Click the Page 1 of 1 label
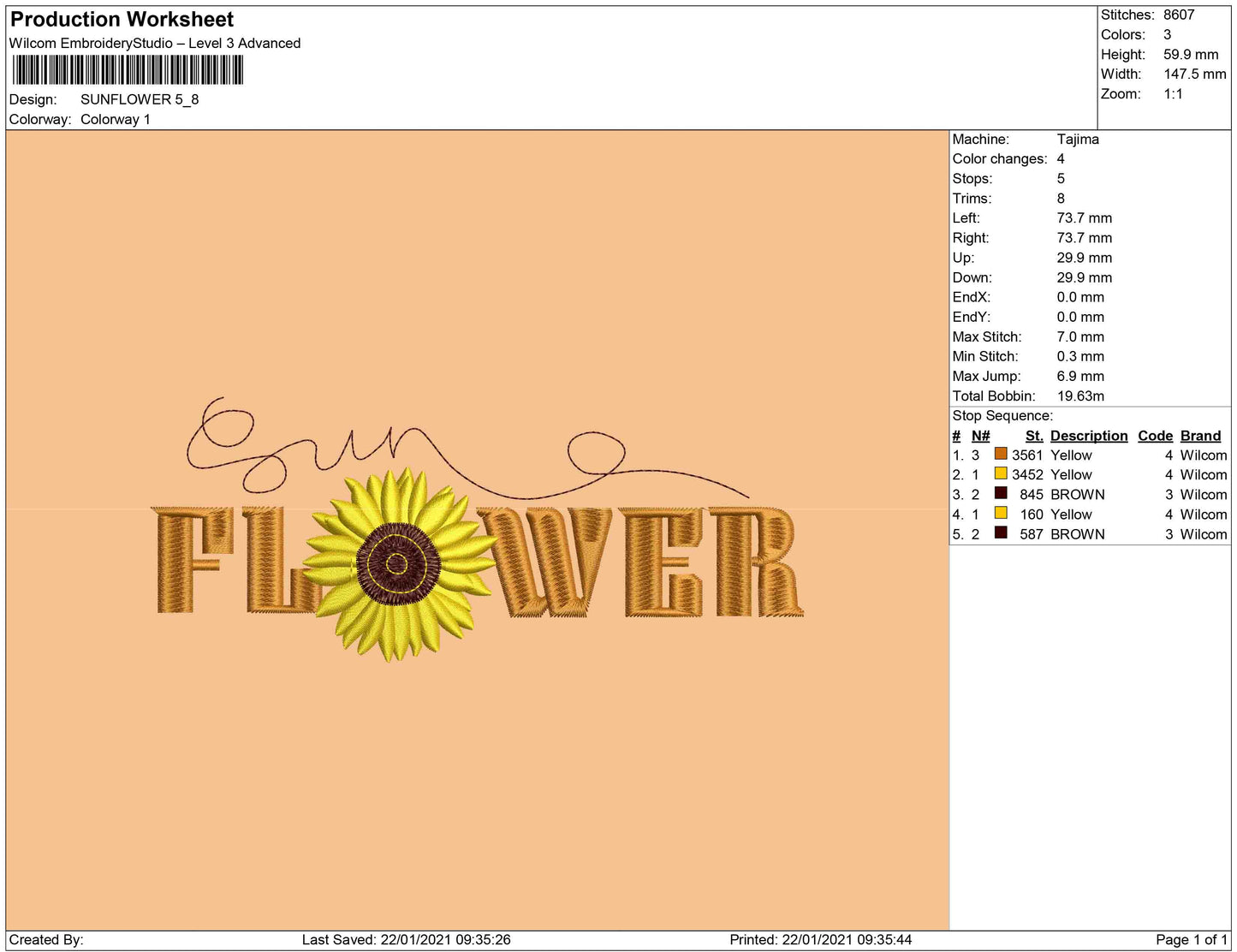Image resolution: width=1237 pixels, height=952 pixels. click(x=1191, y=940)
